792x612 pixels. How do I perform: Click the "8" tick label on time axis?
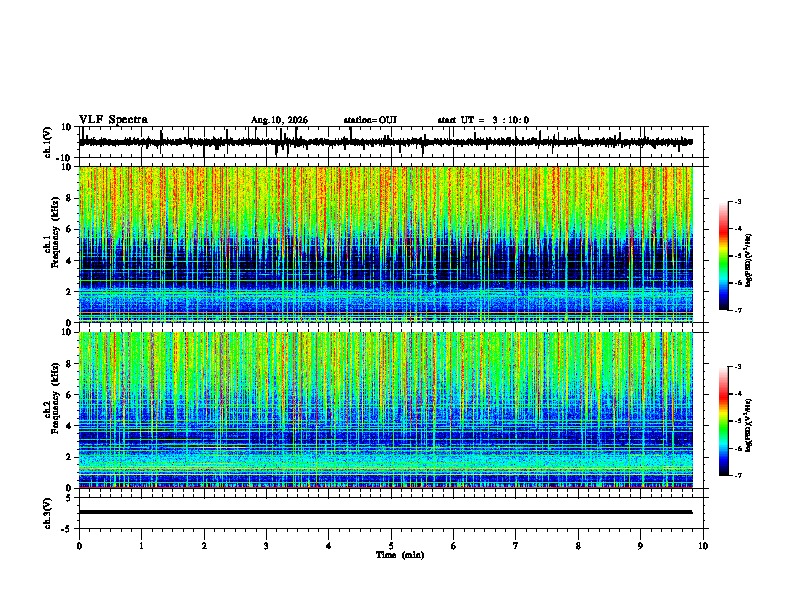578,546
